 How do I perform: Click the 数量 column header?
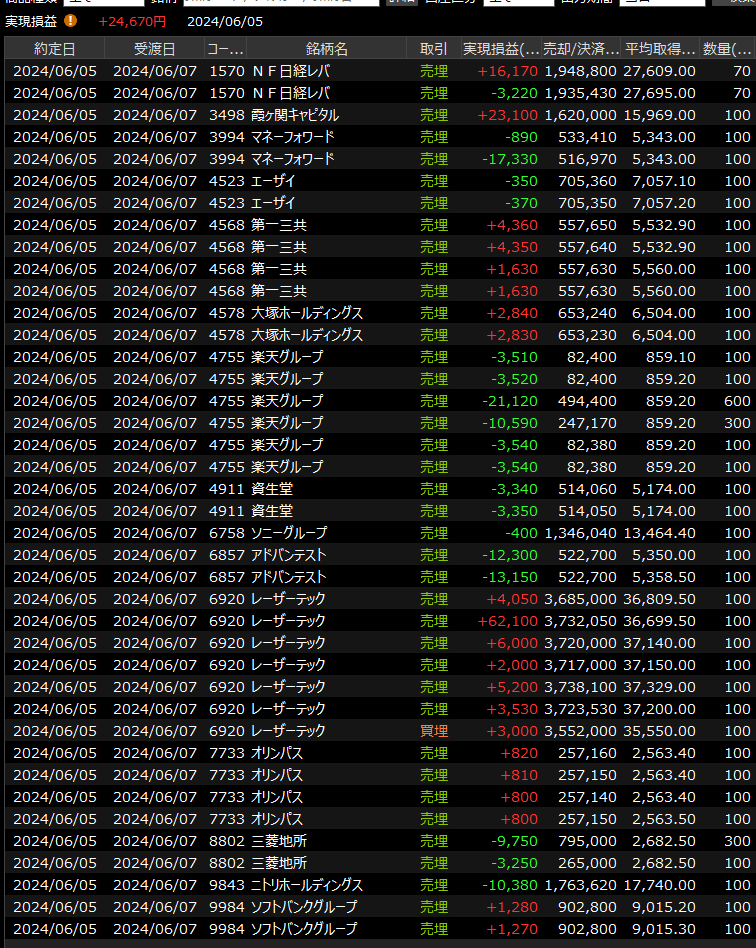tap(727, 49)
